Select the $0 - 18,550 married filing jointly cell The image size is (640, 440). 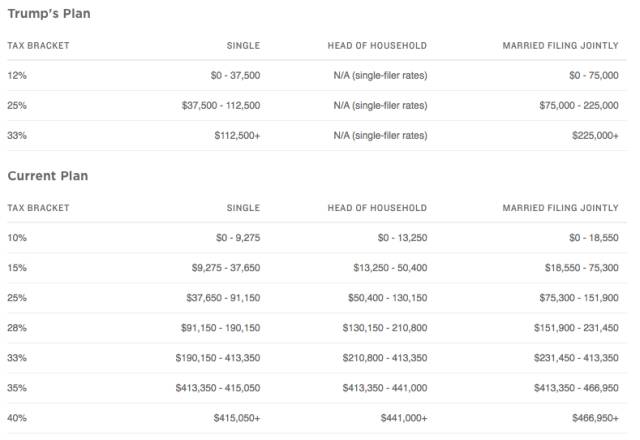coord(590,238)
